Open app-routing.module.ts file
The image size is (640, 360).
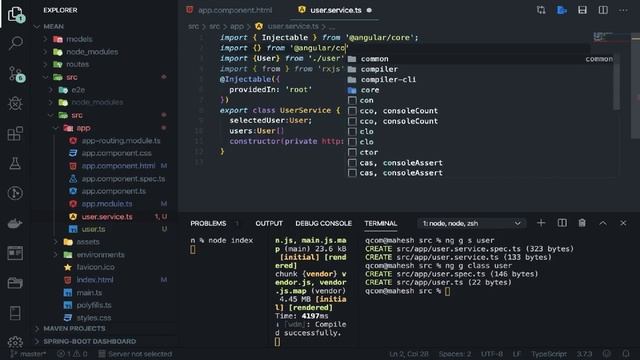(x=121, y=140)
